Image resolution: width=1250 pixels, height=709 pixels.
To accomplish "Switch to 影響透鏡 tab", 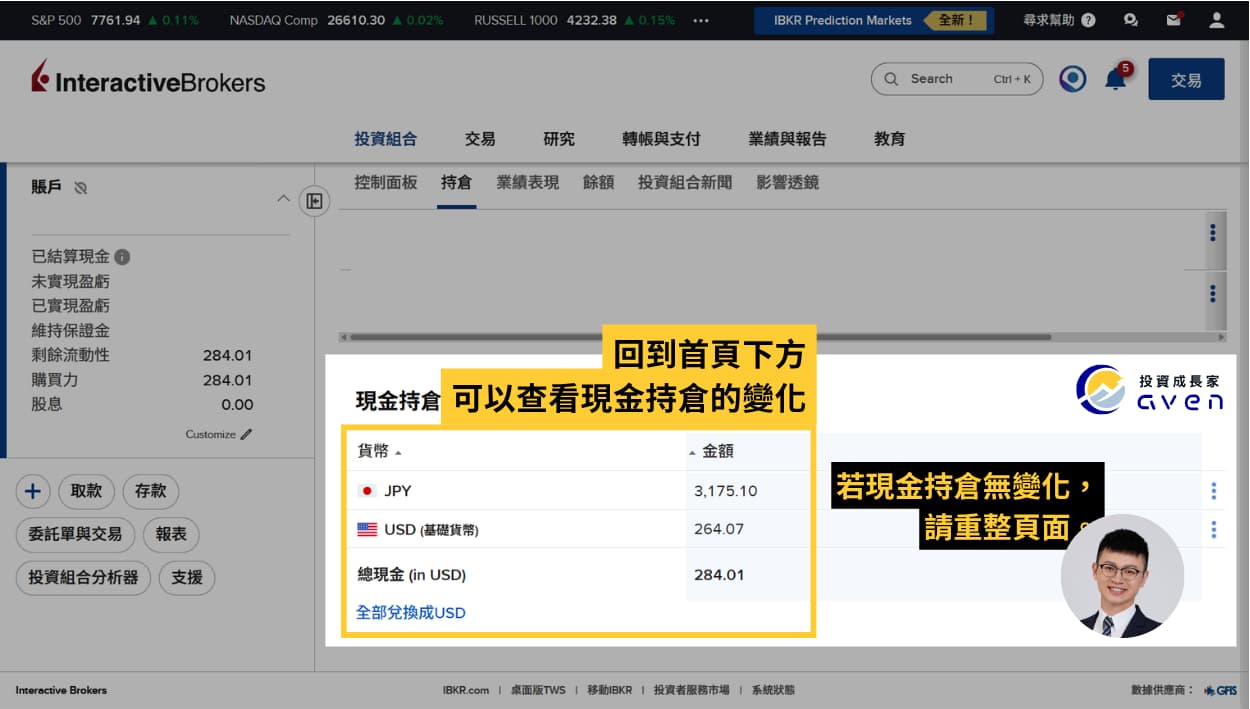I will tap(788, 182).
